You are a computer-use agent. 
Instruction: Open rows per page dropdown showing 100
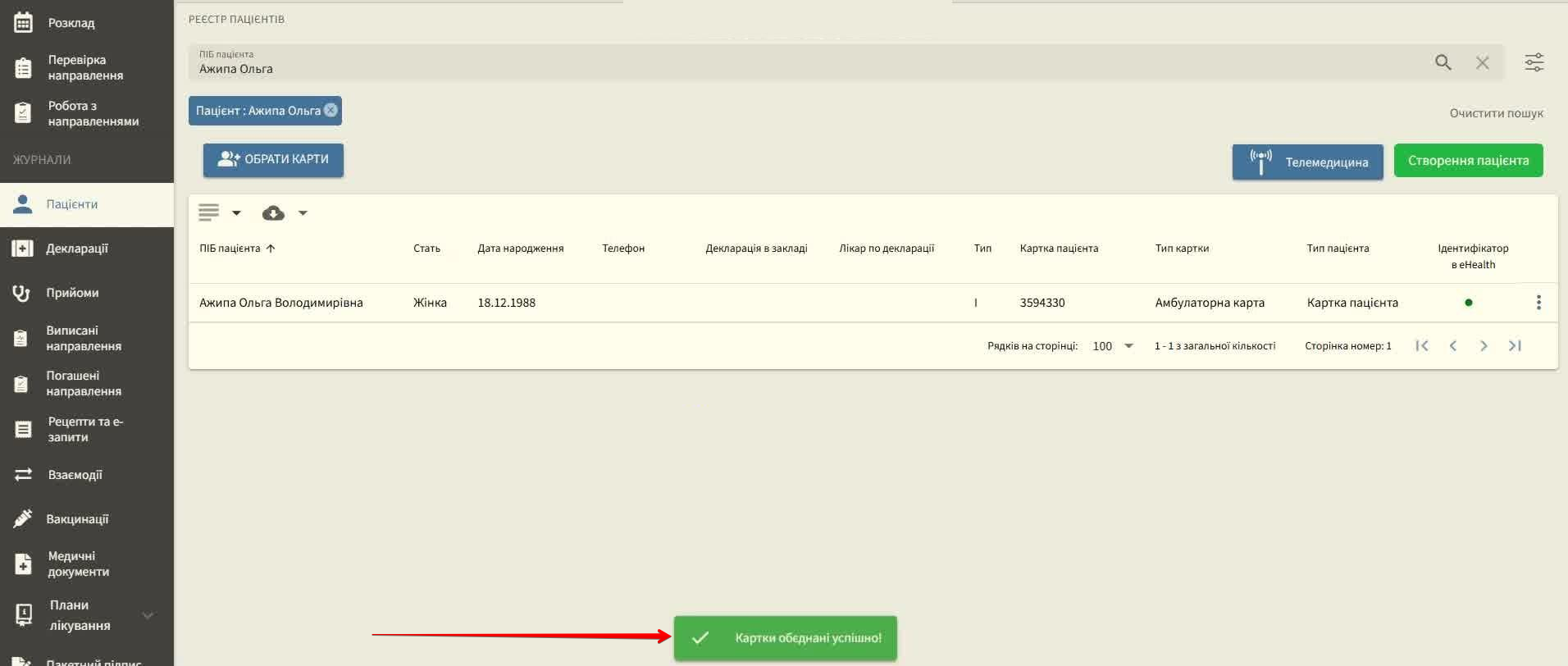click(1113, 346)
